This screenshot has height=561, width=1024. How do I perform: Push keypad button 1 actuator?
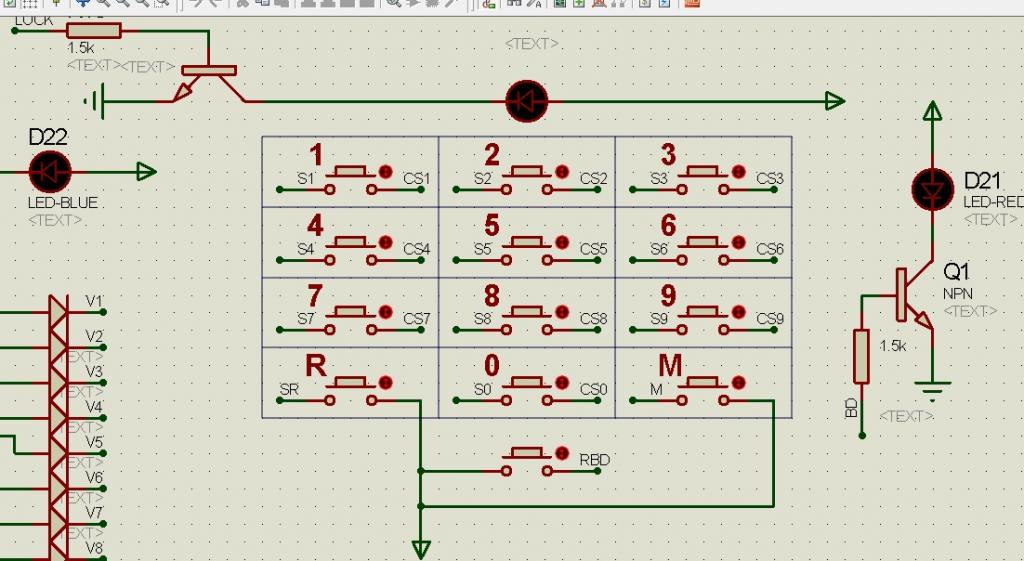[351, 172]
